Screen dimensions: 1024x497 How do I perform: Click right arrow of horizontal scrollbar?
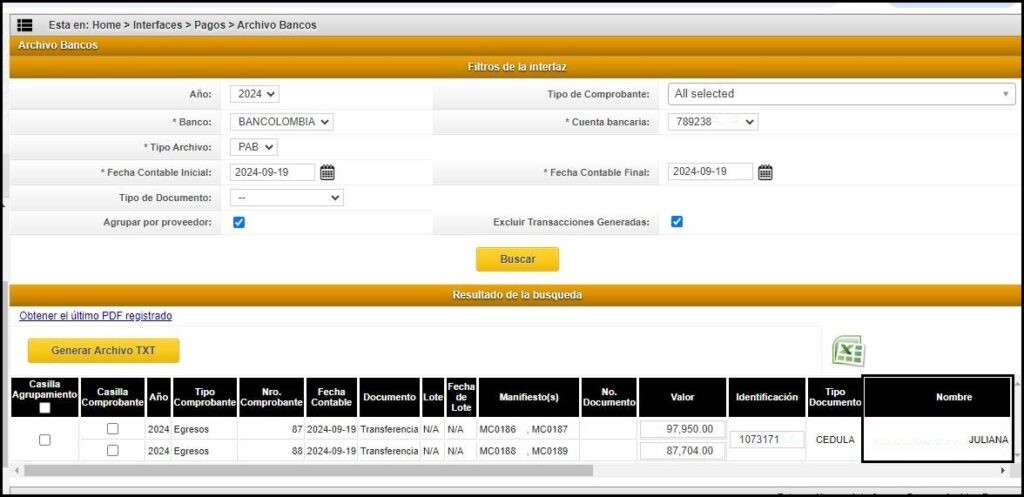pos(1003,470)
